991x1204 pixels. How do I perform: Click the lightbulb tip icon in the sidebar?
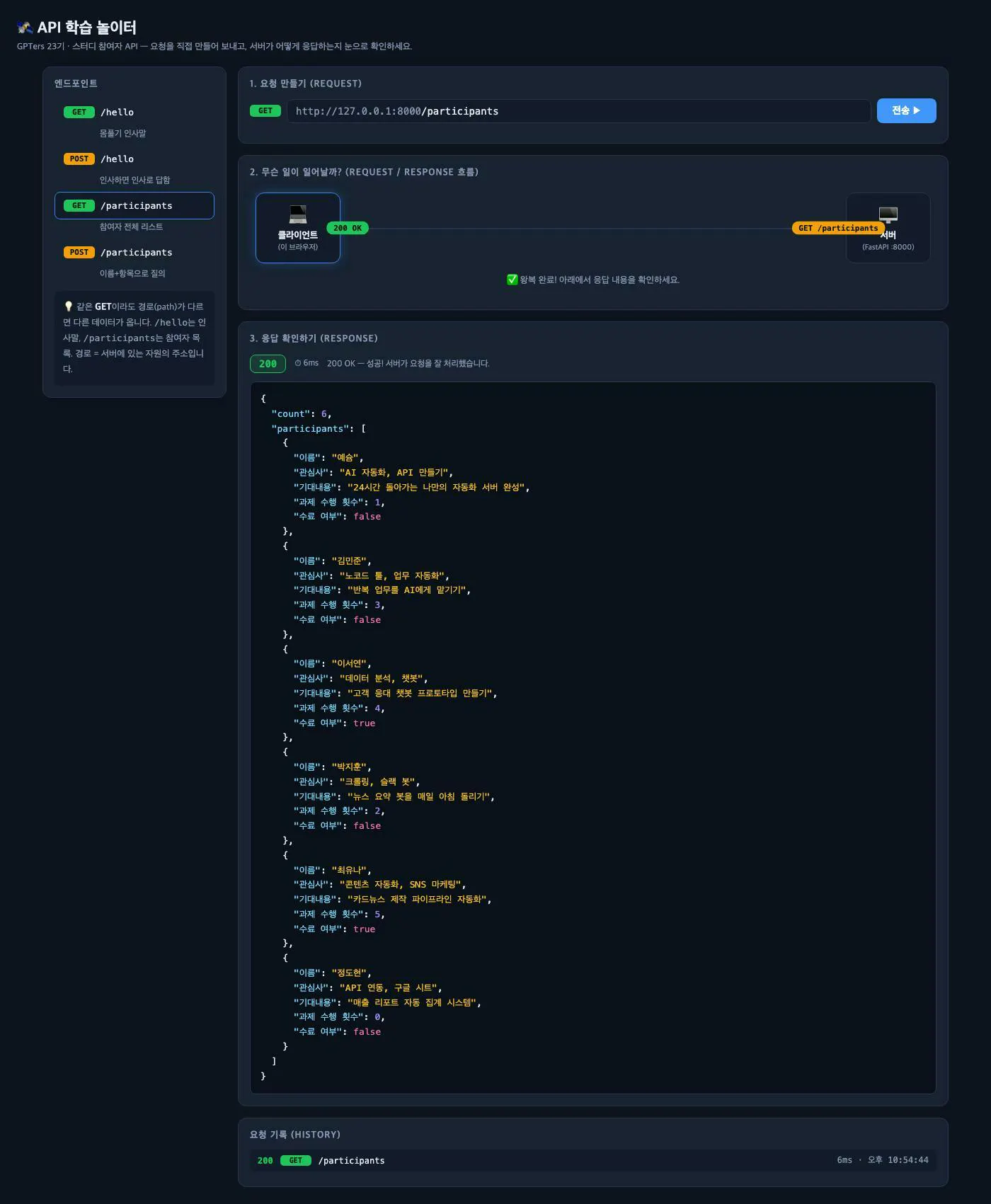click(x=68, y=306)
